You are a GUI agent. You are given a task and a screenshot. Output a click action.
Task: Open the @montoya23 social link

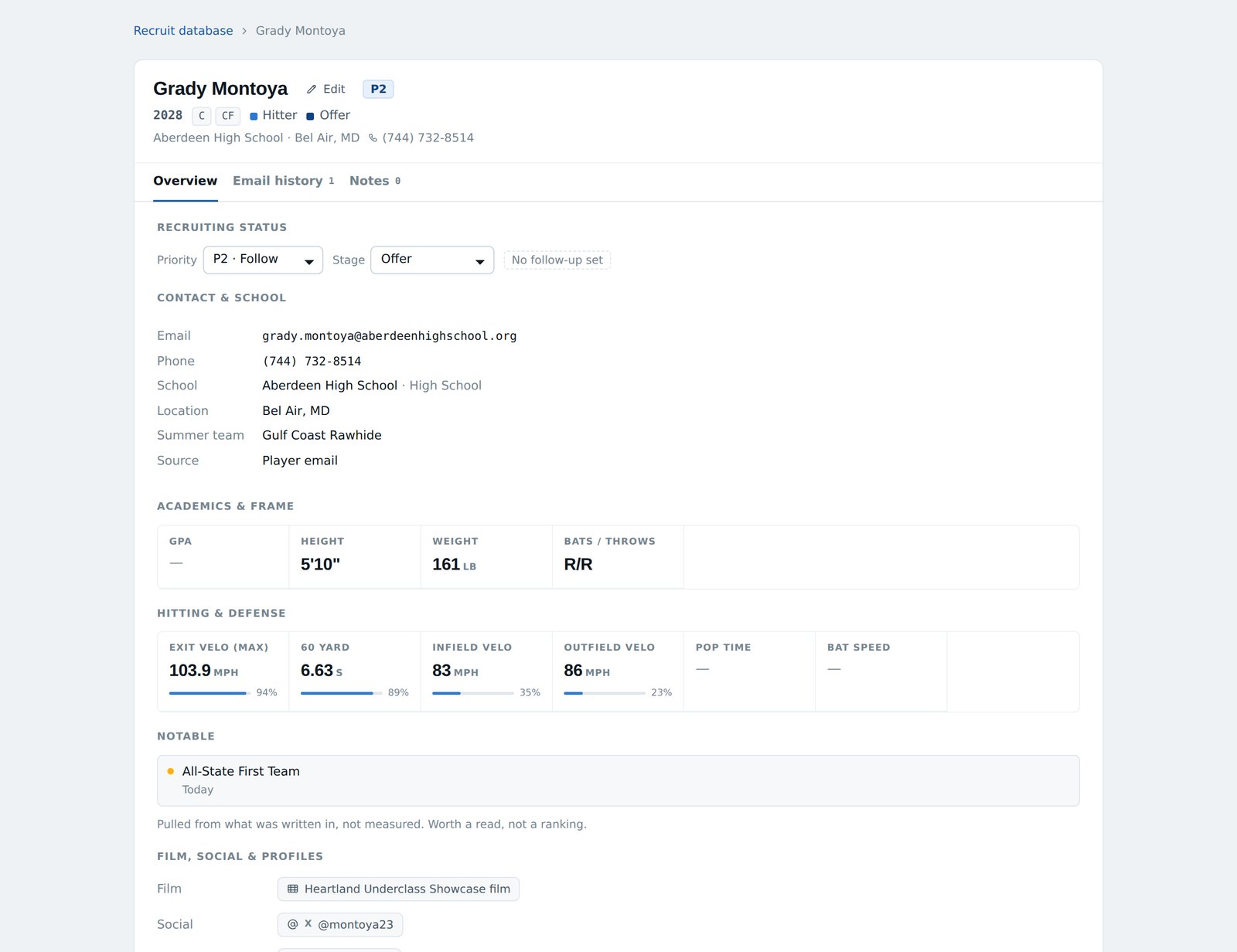click(x=340, y=924)
